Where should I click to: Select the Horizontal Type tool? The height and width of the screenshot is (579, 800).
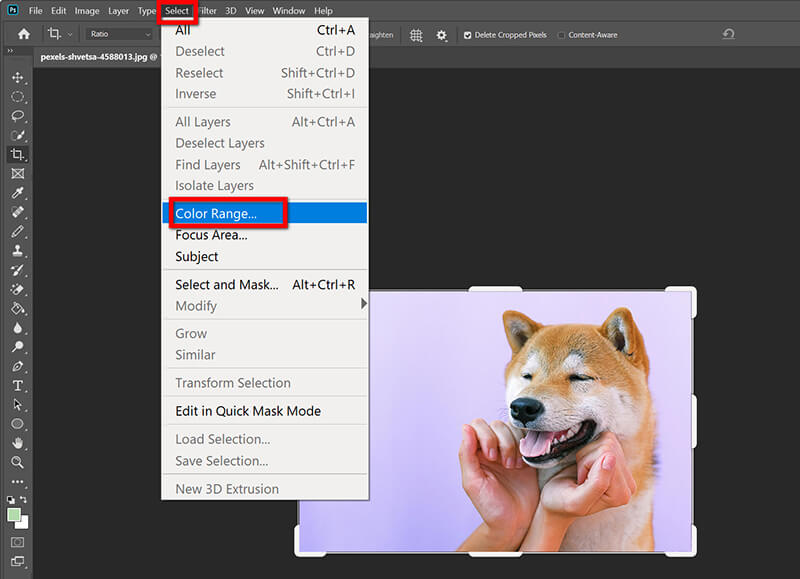[18, 386]
